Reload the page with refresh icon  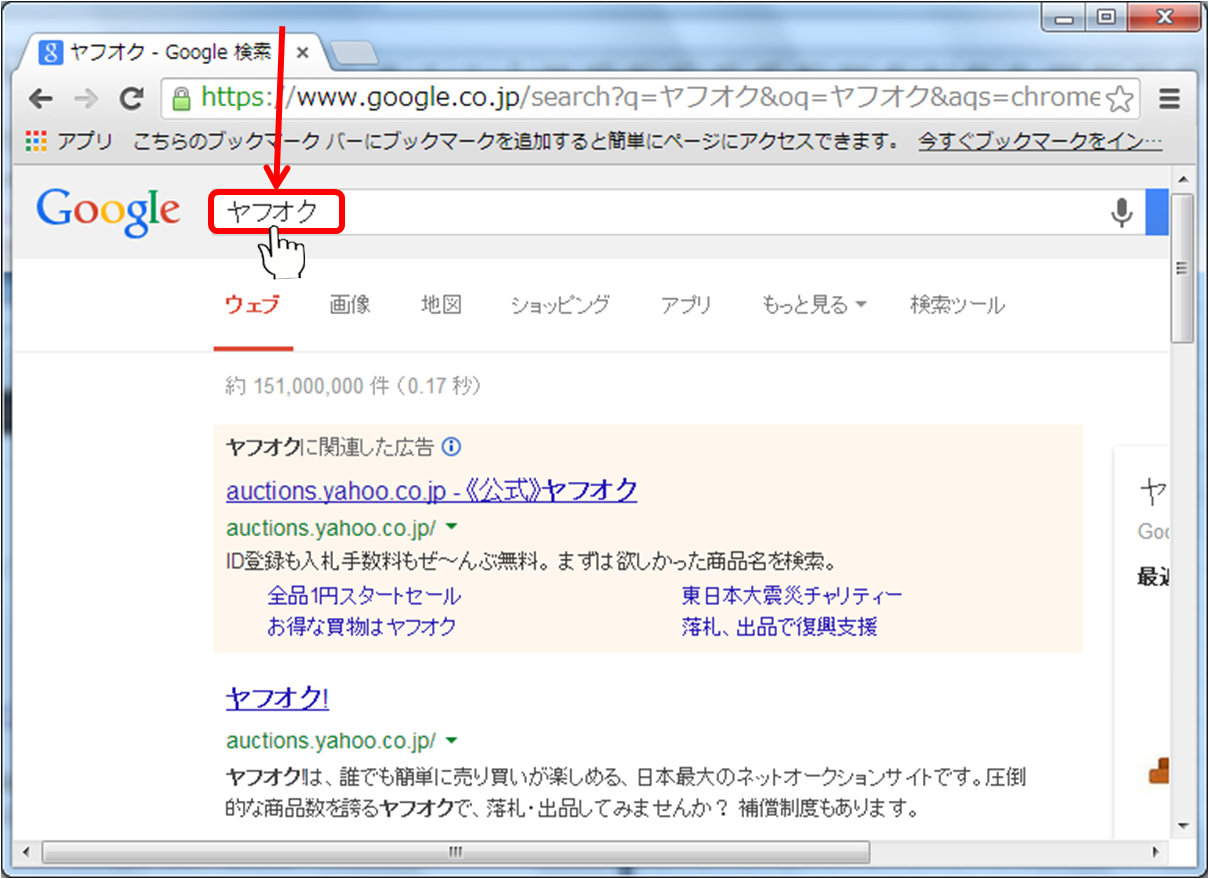[130, 98]
